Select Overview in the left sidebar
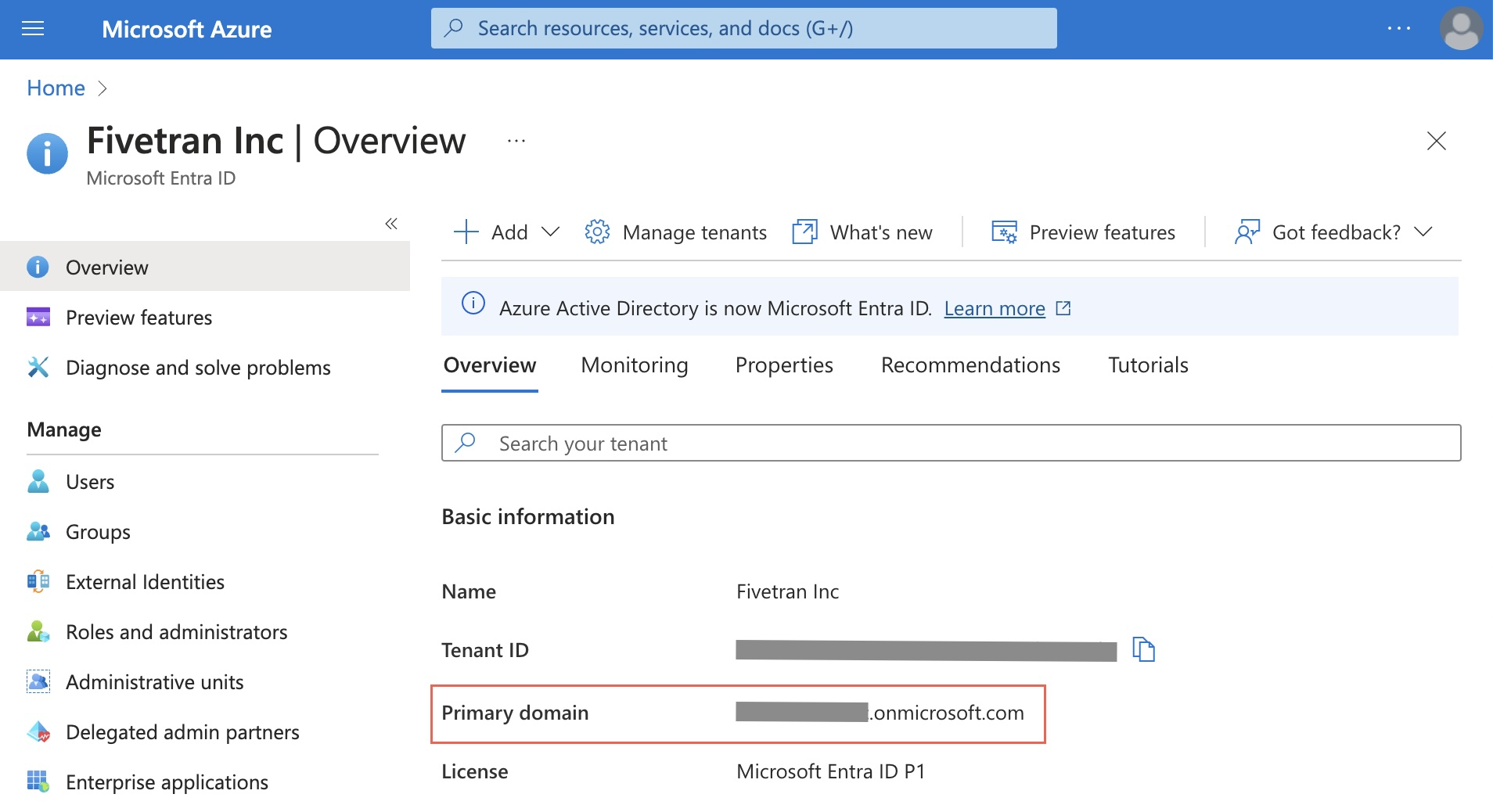Viewport: 1493px width, 812px height. [205, 267]
